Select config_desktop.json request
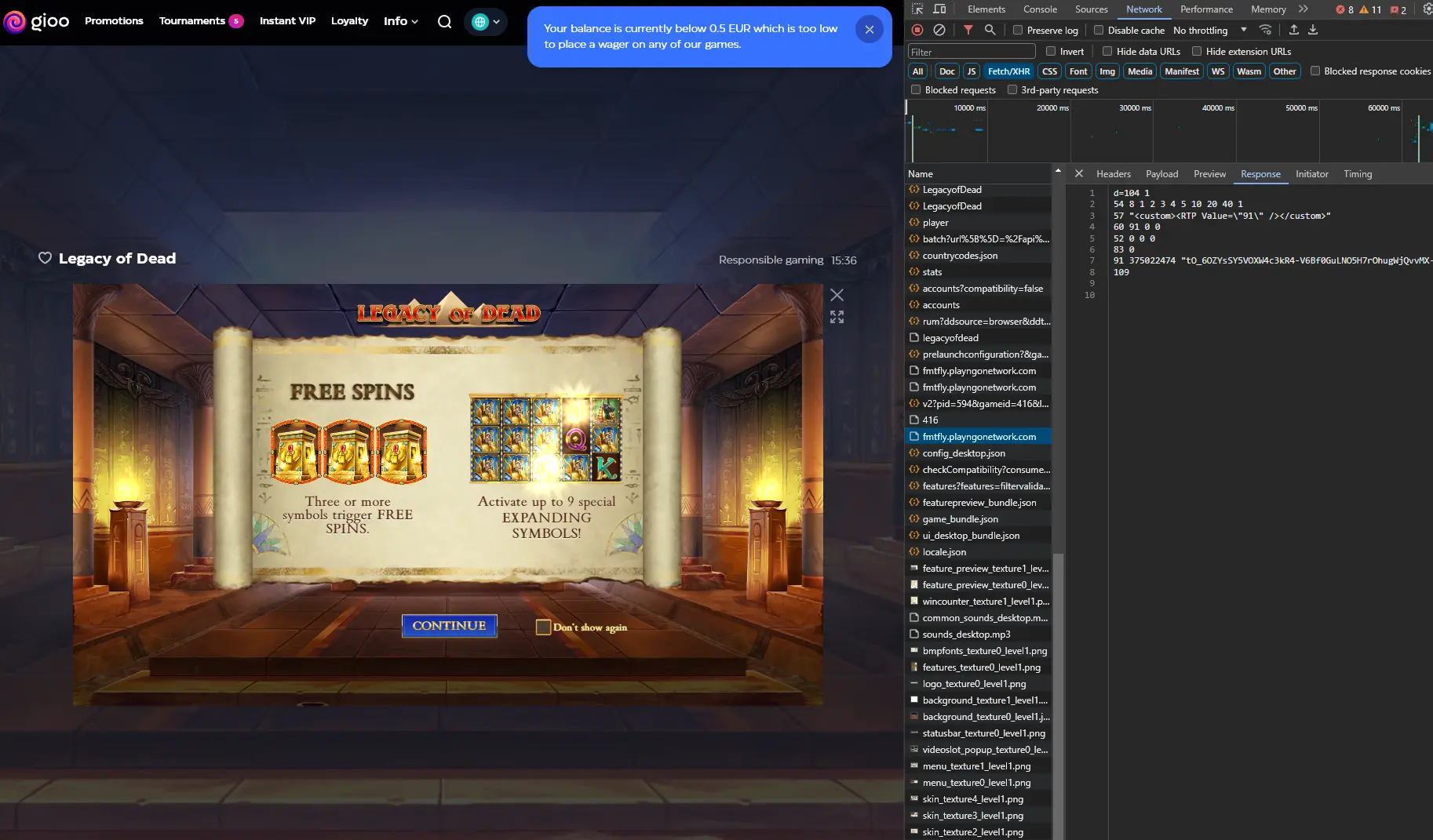1433x840 pixels. click(x=979, y=453)
